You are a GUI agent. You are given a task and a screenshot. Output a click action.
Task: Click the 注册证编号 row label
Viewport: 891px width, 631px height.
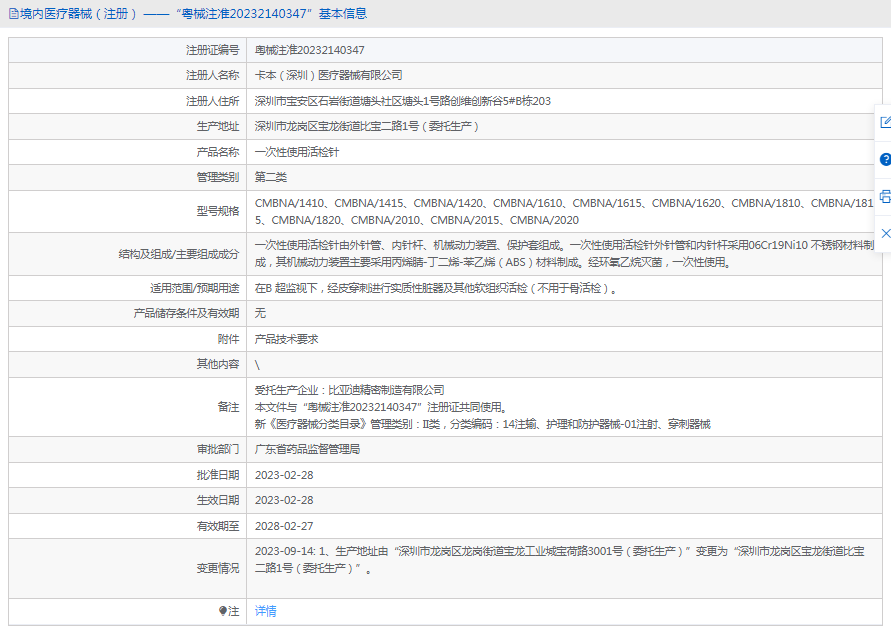213,50
